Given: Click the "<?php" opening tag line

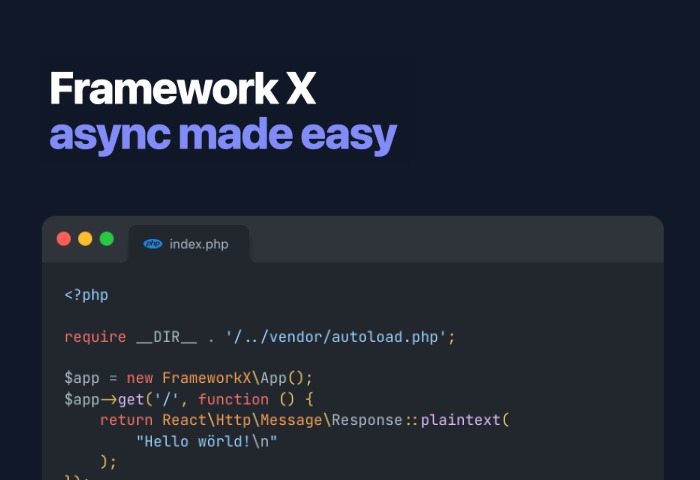Looking at the screenshot, I should [x=87, y=295].
